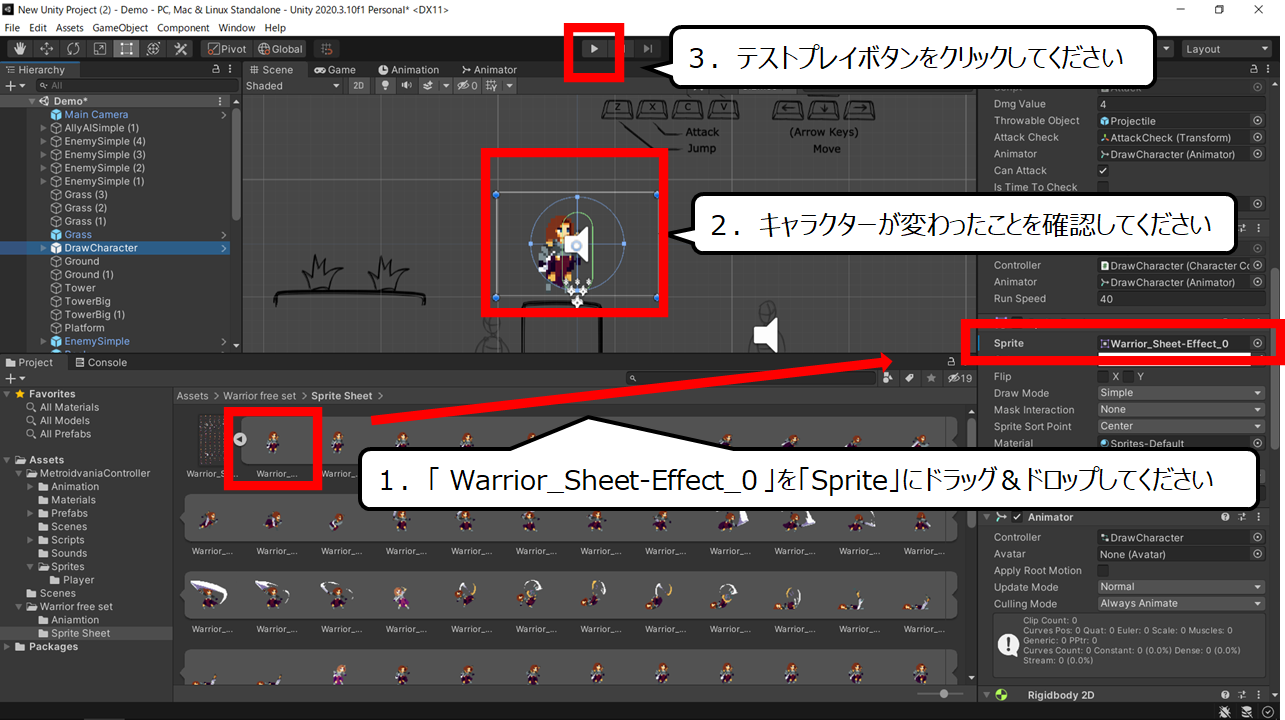
Task: Expand EnemySimple (4) in Hierarchy
Action: 44,141
